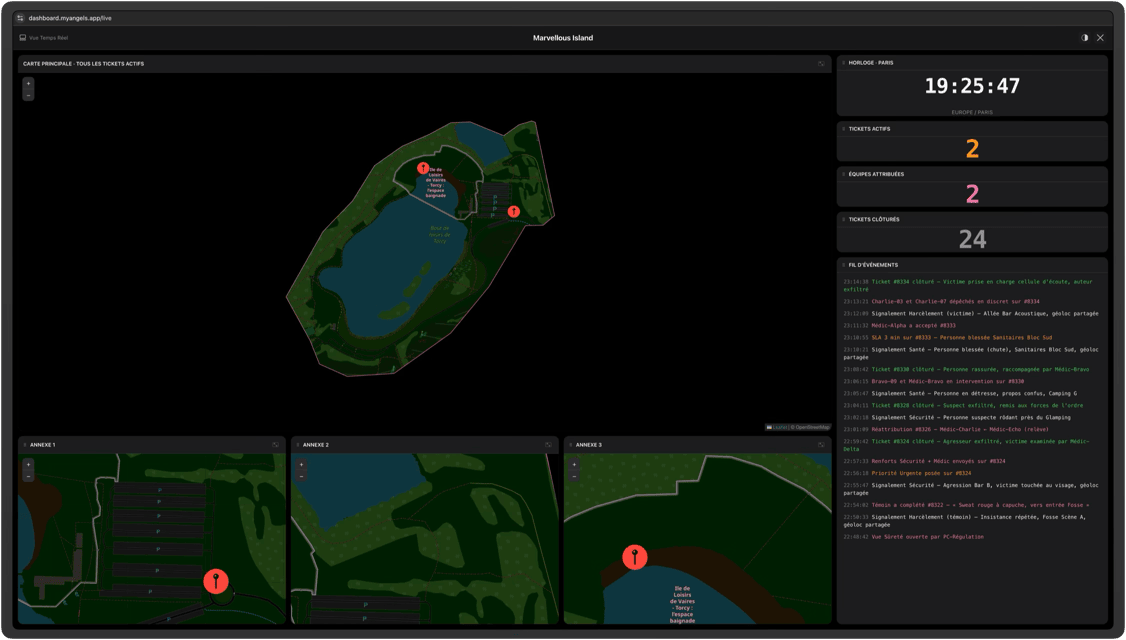This screenshot has height=640, width=1126.
Task: Select the red pin near the swimming area
Action: pyautogui.click(x=424, y=168)
